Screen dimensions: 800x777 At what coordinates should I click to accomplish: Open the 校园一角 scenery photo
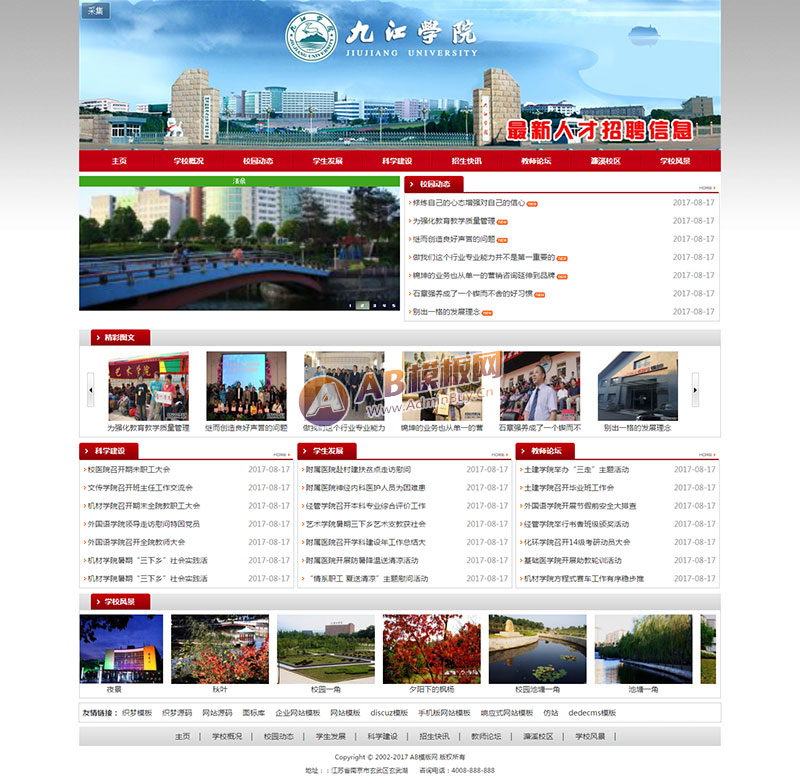tap(326, 649)
